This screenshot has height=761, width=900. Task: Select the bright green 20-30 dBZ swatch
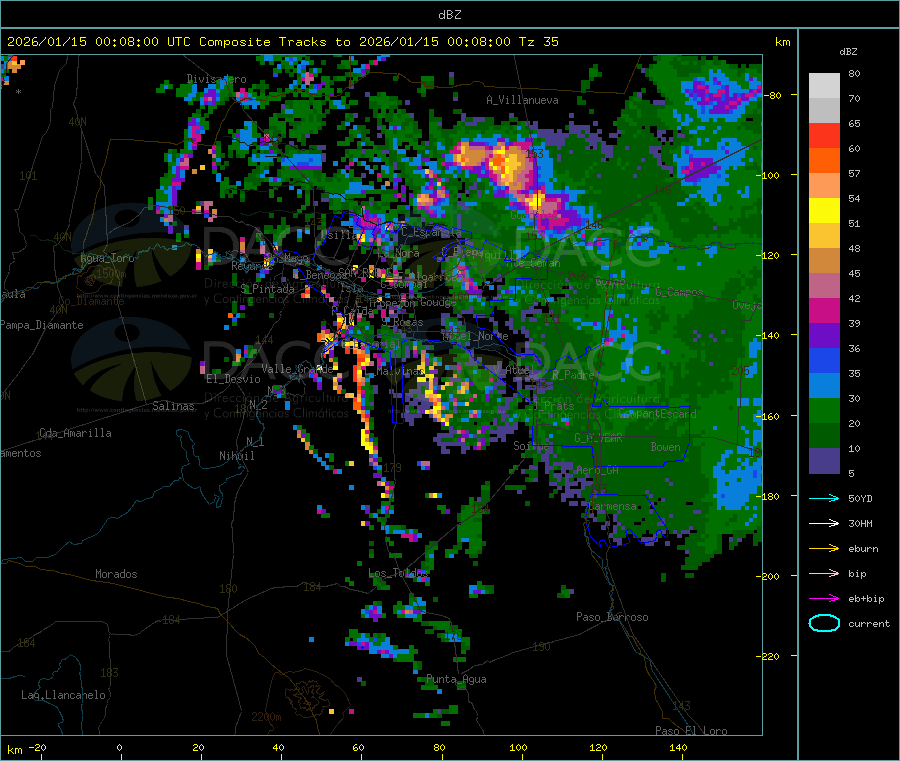coord(824,410)
